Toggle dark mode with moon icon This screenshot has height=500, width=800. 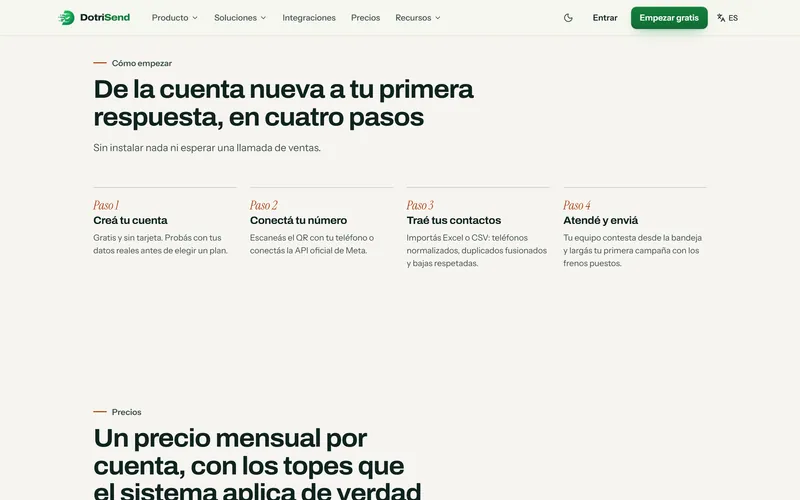(x=568, y=18)
